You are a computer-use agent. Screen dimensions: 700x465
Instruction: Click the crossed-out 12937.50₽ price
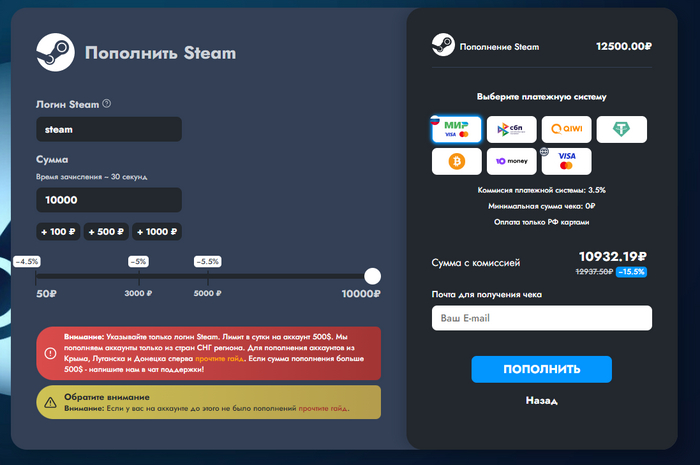point(594,272)
